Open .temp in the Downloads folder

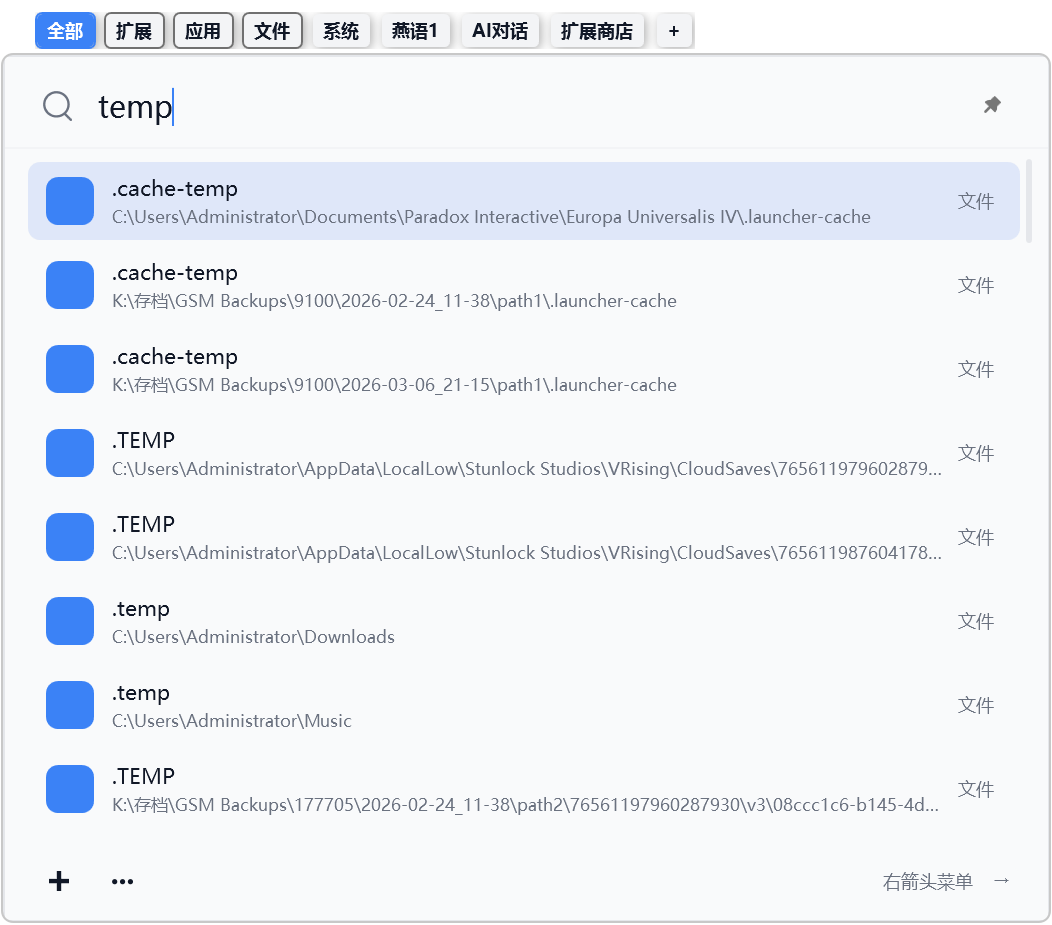click(523, 621)
